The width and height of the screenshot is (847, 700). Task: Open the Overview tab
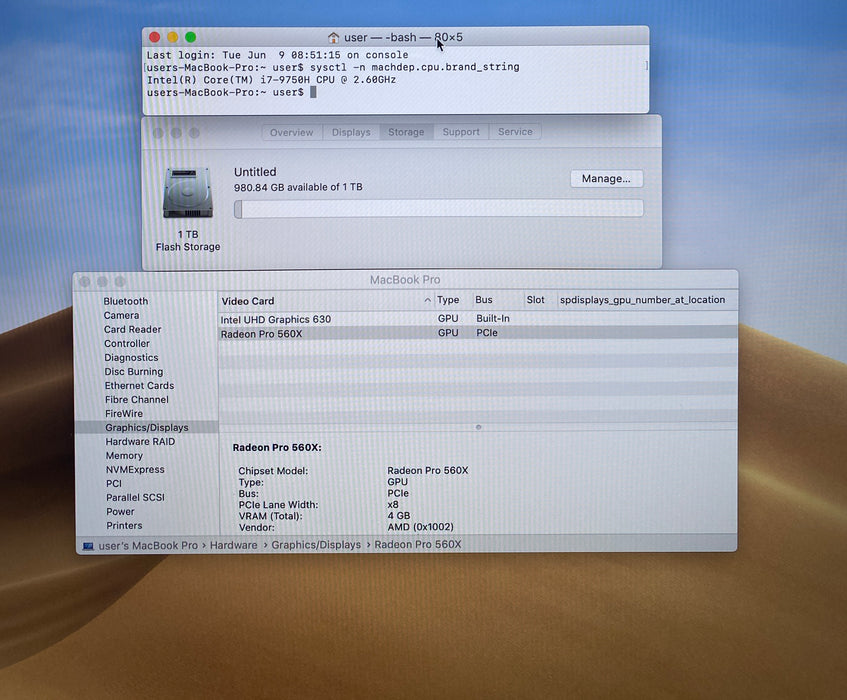coord(292,132)
